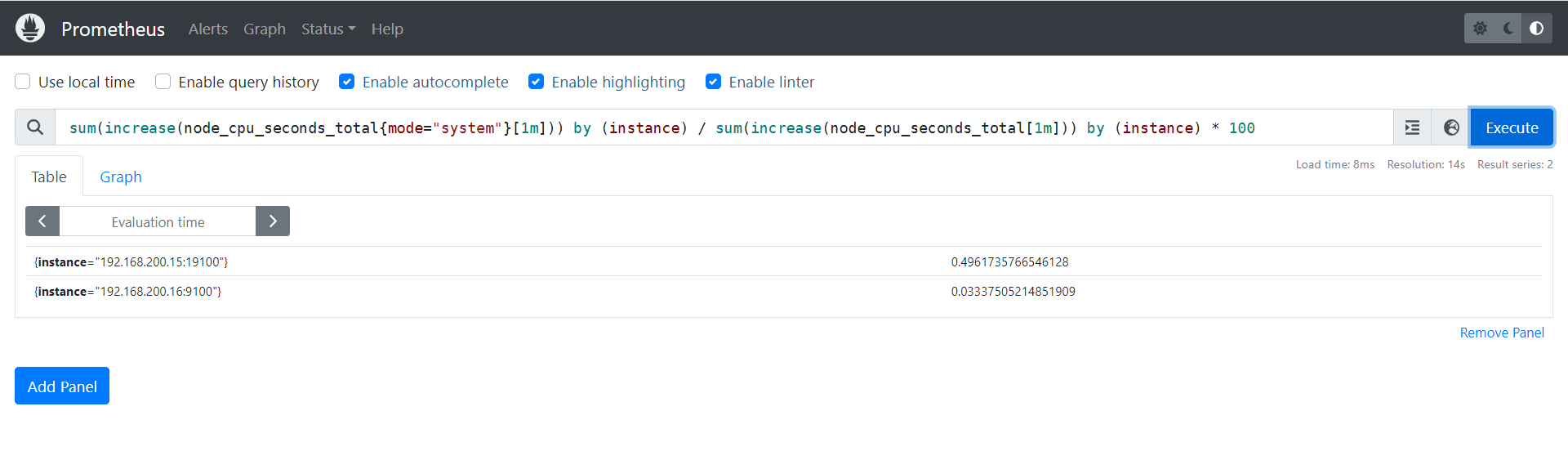The width and height of the screenshot is (1568, 469).
Task: Focus the Evaluation time field
Action: (158, 221)
